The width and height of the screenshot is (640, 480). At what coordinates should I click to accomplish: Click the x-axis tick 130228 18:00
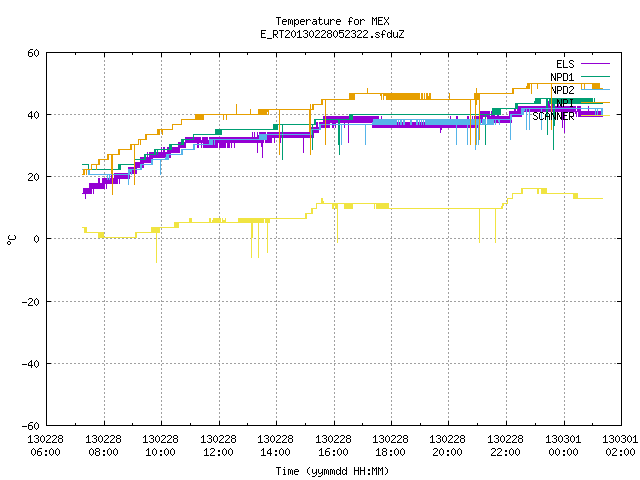(391, 445)
